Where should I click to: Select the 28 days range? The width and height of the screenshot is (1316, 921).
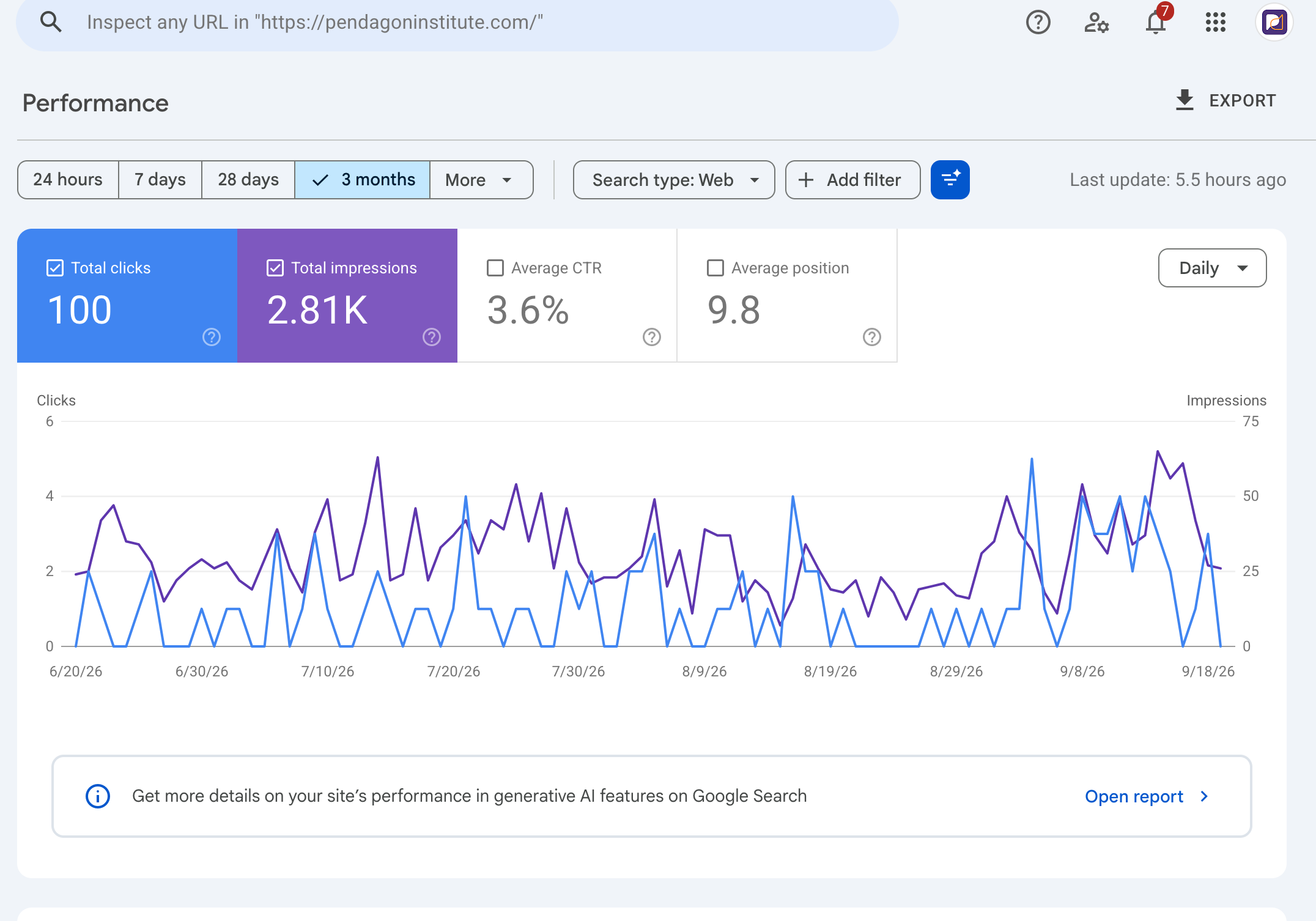click(x=248, y=180)
